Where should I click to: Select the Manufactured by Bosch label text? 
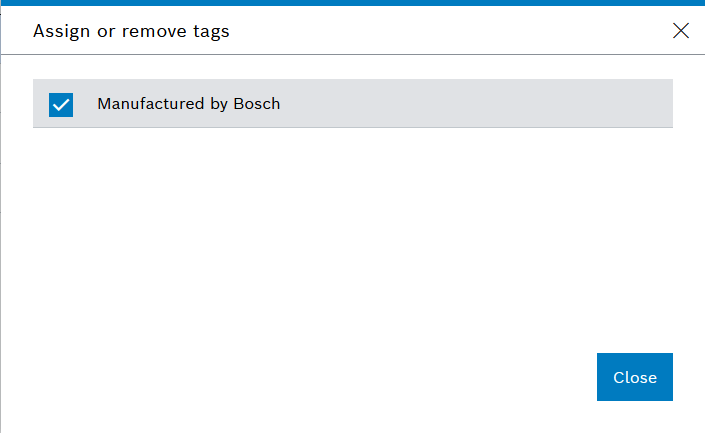pyautogui.click(x=189, y=104)
